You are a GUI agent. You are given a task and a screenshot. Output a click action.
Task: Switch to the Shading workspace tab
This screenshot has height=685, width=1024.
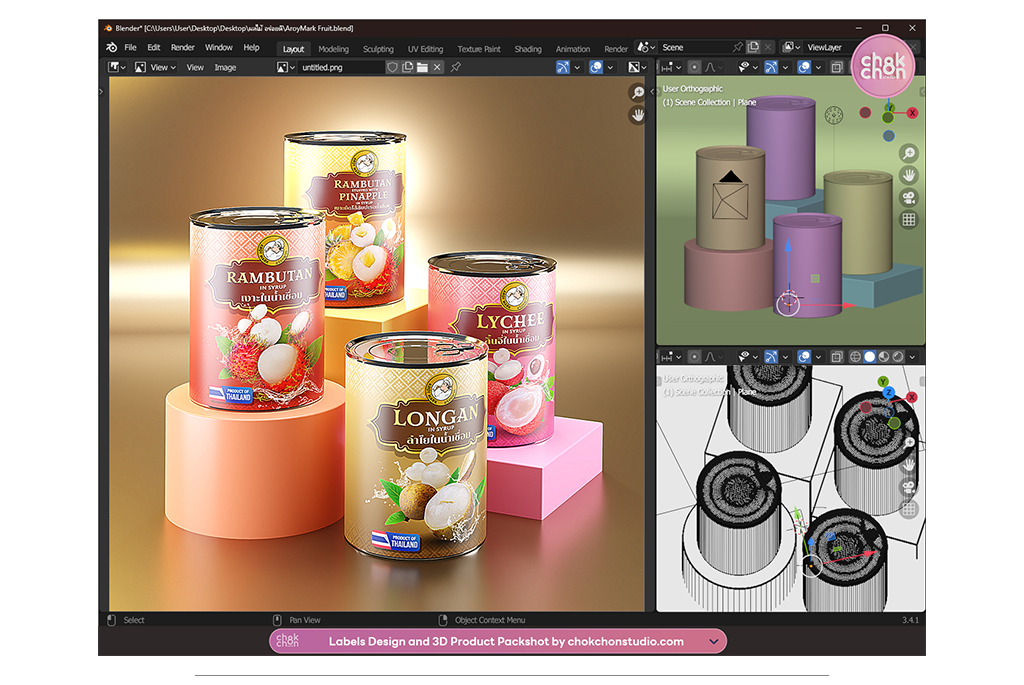[x=528, y=49]
